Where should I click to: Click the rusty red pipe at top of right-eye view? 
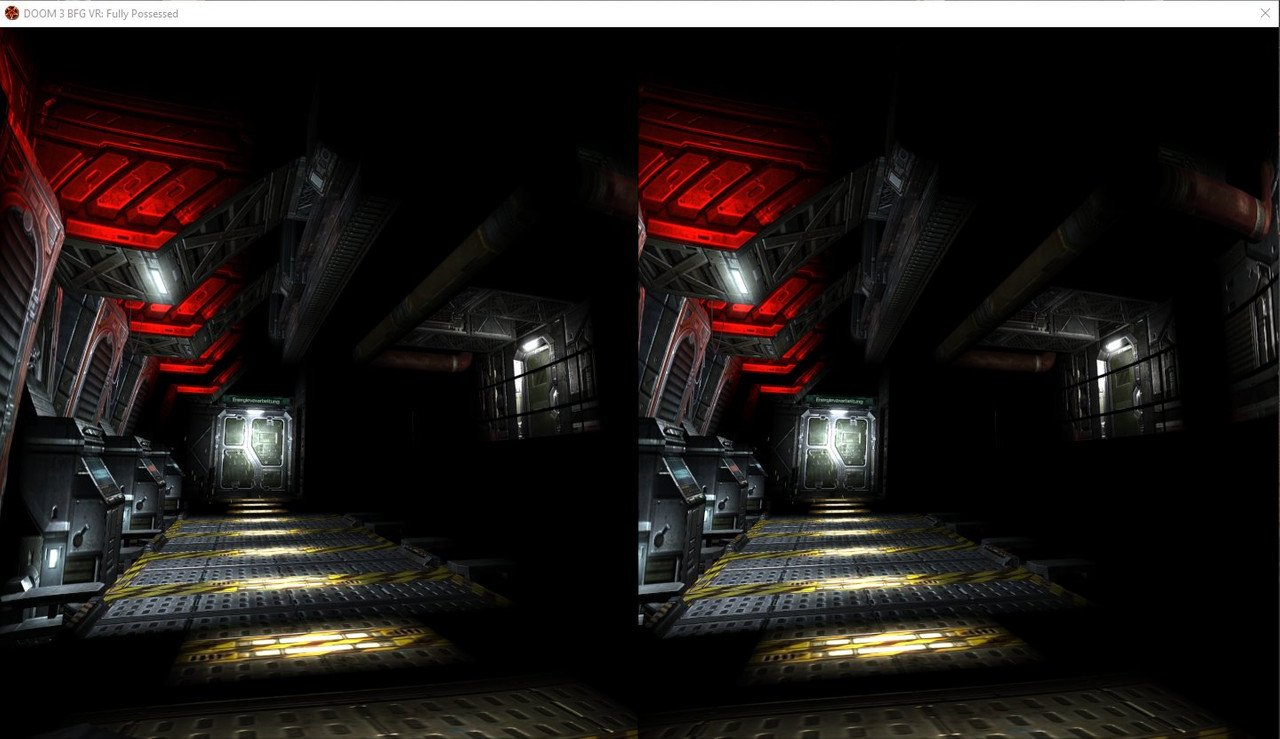1215,196
